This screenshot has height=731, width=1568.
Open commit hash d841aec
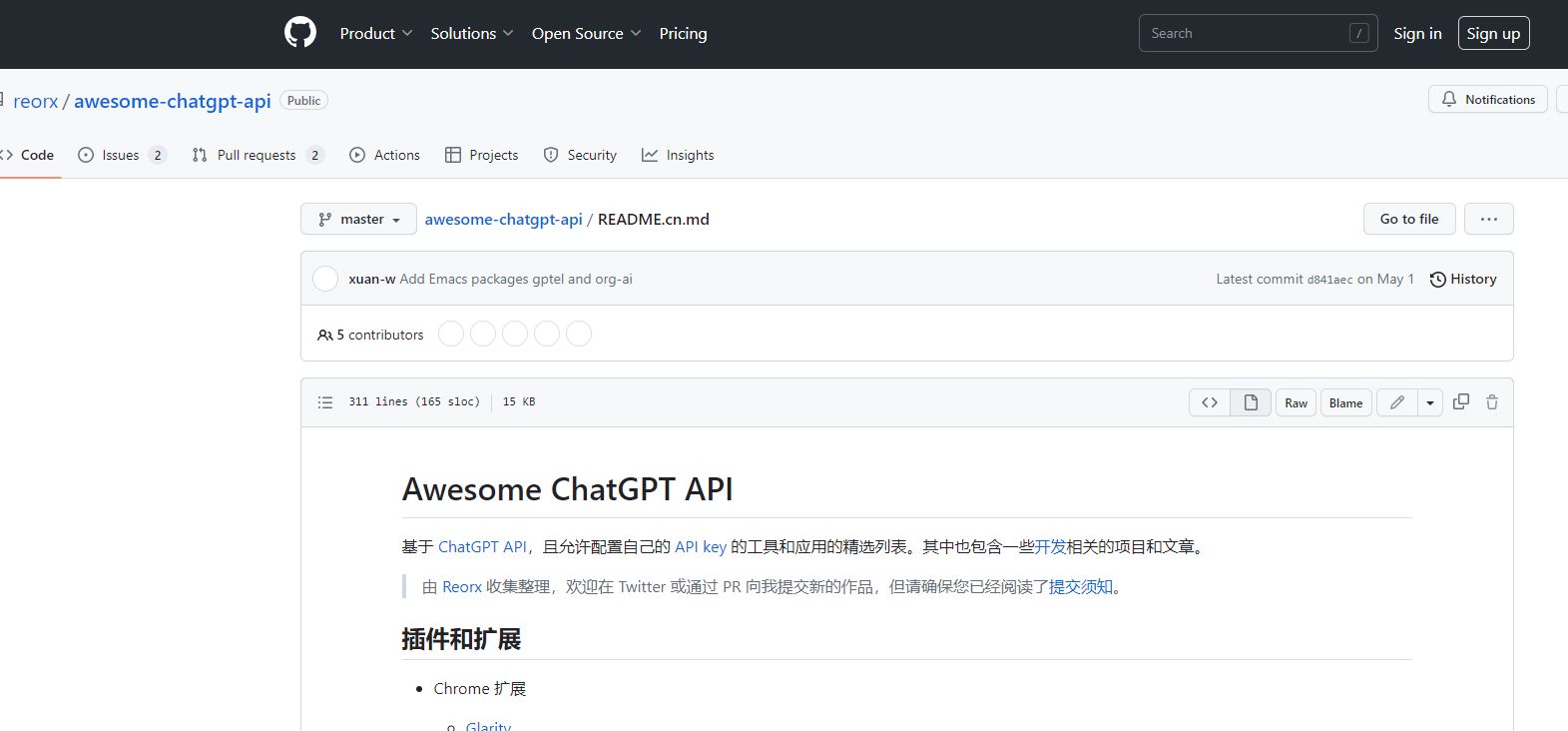coord(1329,280)
